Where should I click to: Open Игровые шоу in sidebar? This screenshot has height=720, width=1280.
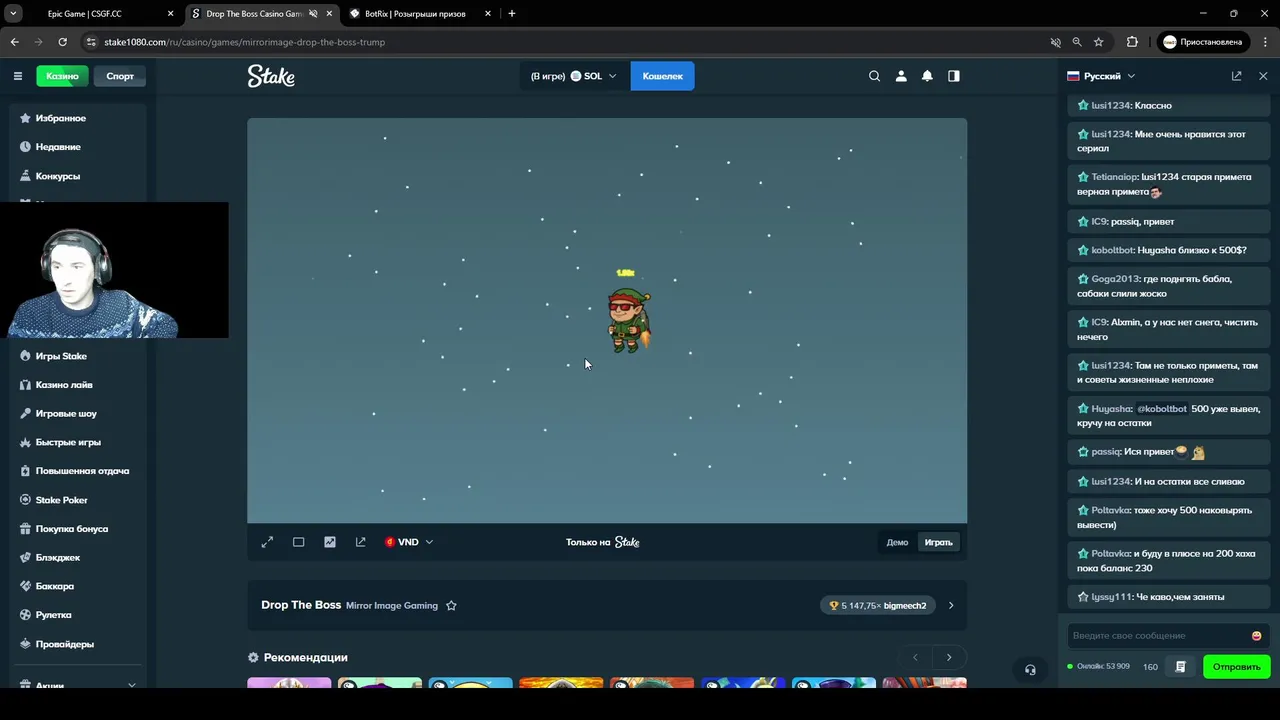coord(78,413)
